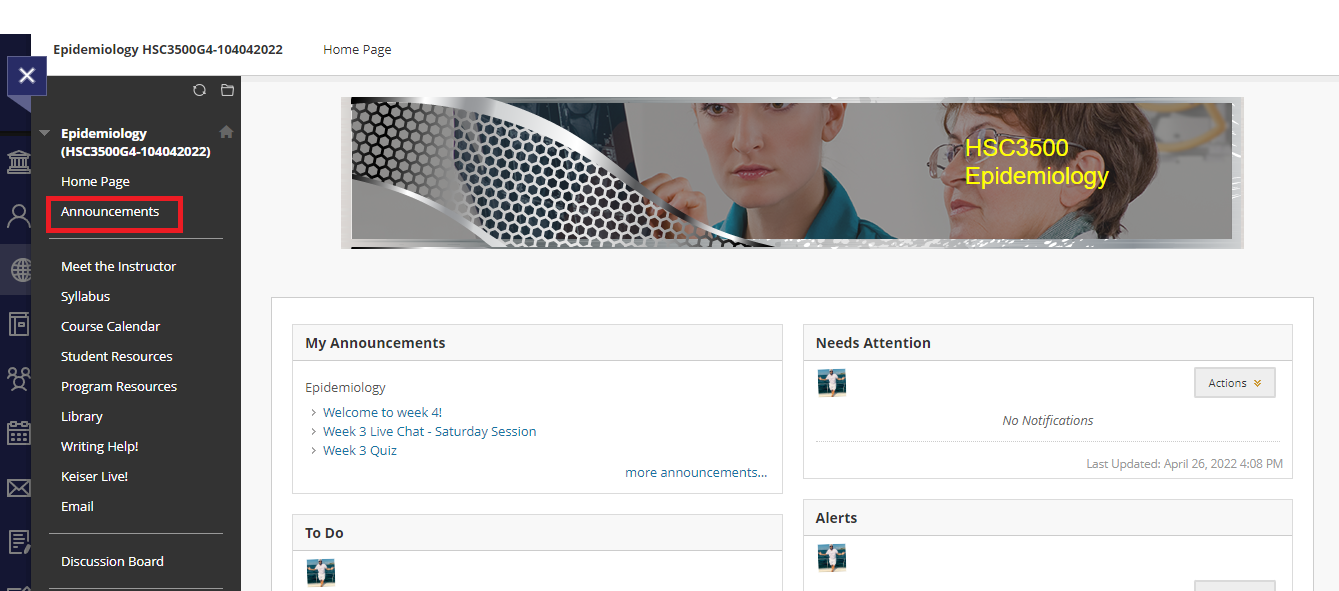Click avatar thumbnail in Needs Attention
Viewport: 1339px width, 591px height.
[x=831, y=383]
